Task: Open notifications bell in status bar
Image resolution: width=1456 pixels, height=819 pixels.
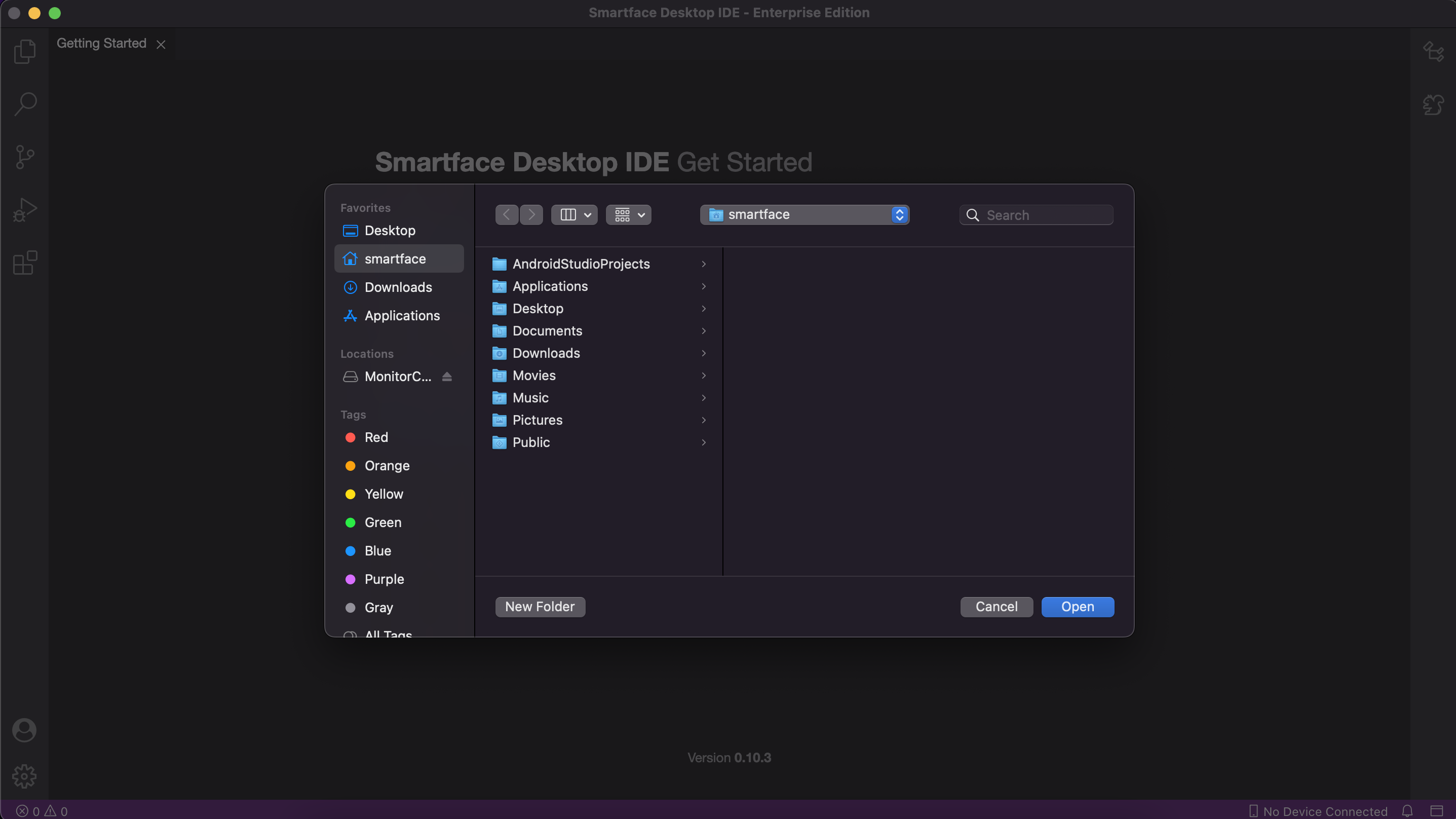Action: pos(1407,811)
